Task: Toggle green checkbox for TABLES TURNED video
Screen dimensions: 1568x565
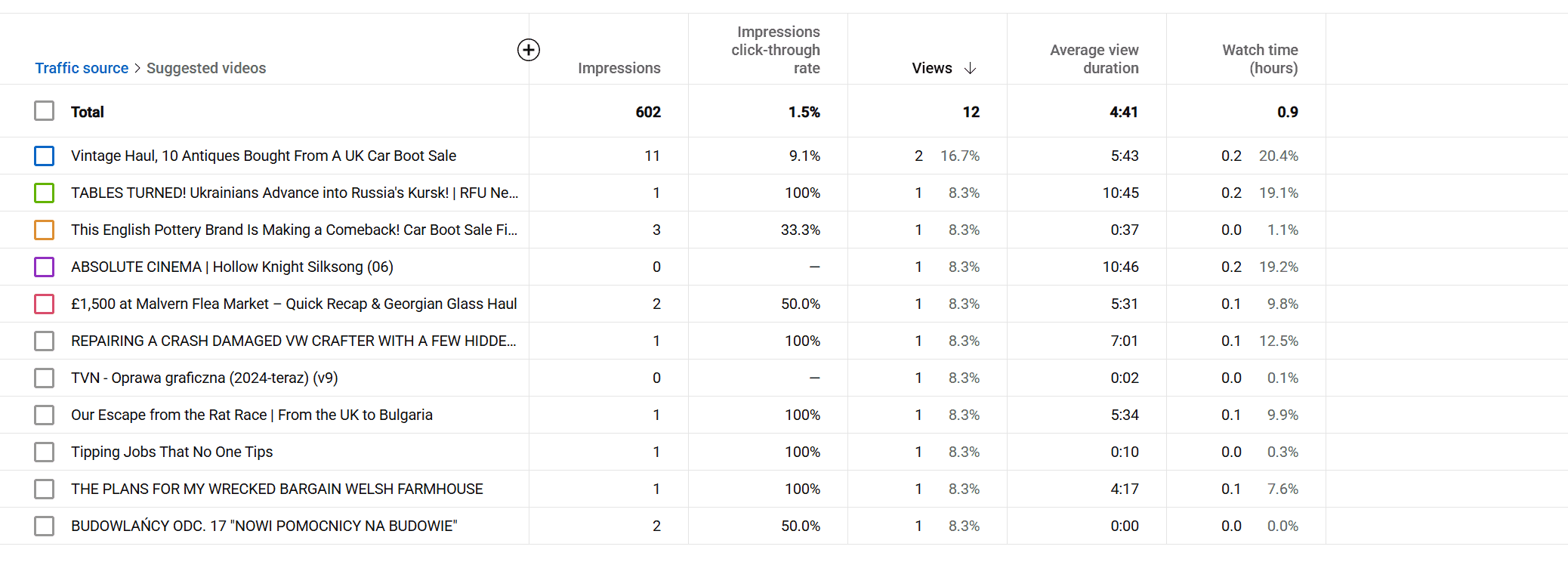Action: (45, 193)
